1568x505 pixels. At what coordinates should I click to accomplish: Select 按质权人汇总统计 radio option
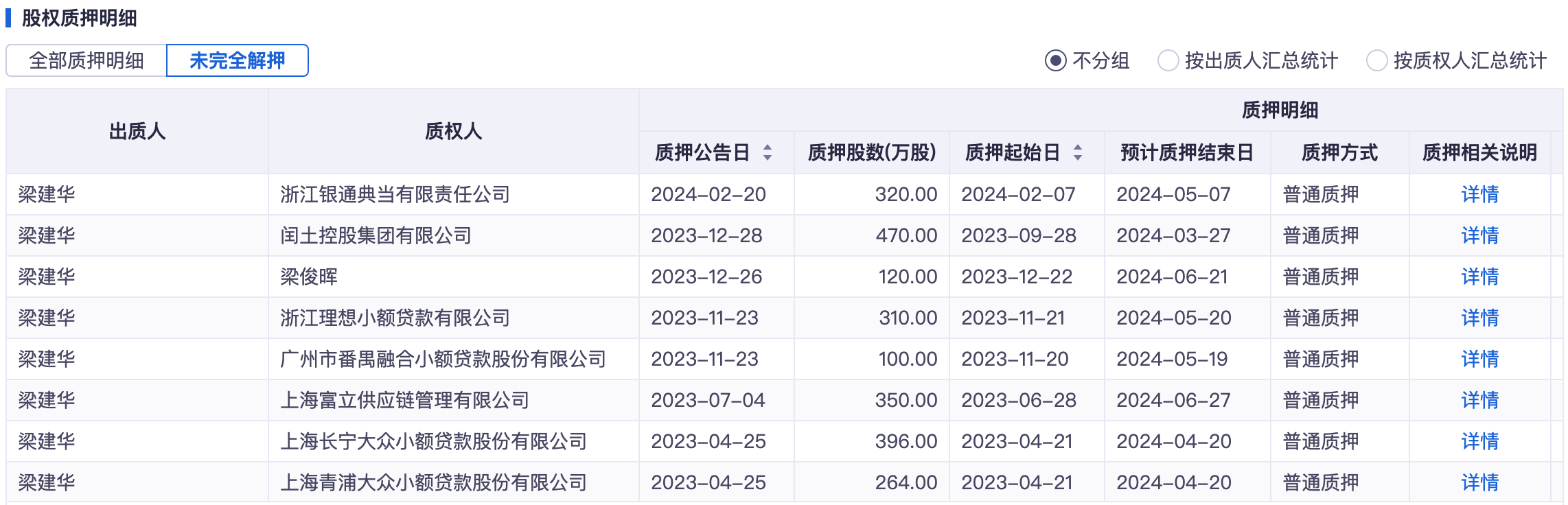[x=1377, y=60]
